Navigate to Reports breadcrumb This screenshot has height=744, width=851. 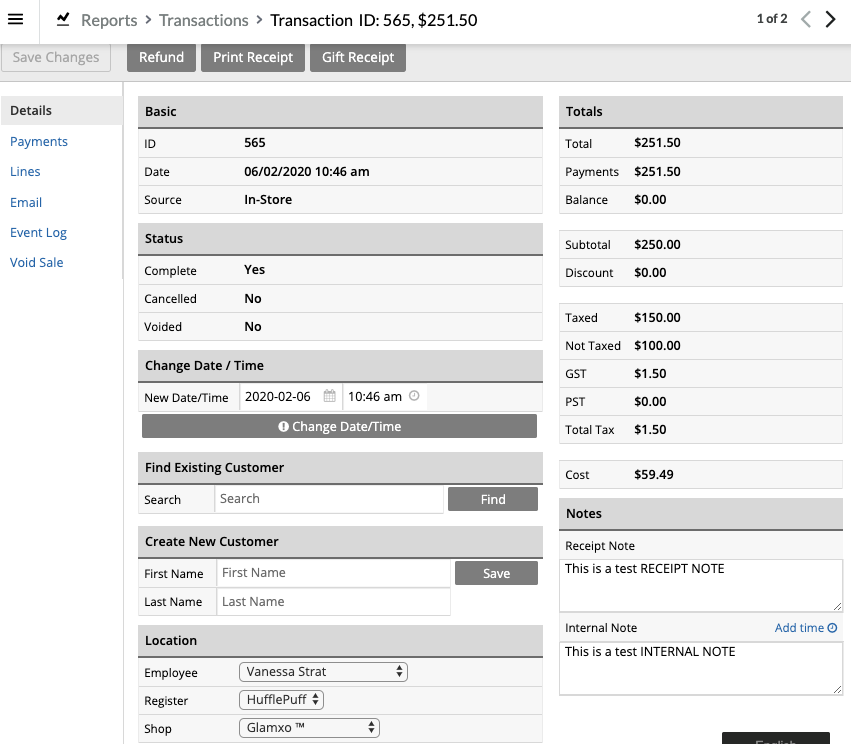pyautogui.click(x=109, y=20)
